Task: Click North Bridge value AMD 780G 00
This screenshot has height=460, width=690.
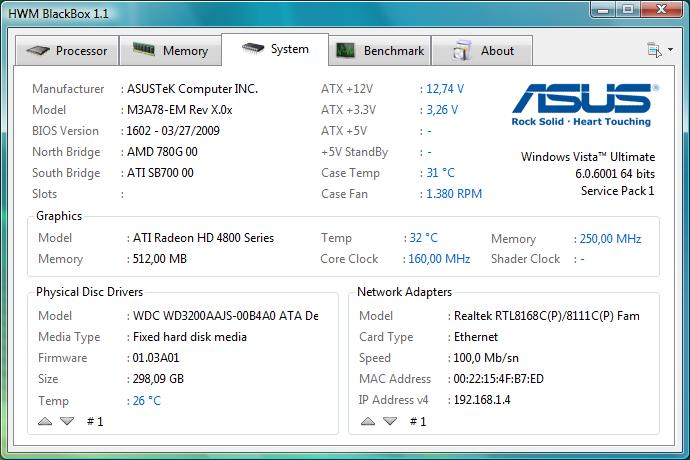Action: (162, 152)
